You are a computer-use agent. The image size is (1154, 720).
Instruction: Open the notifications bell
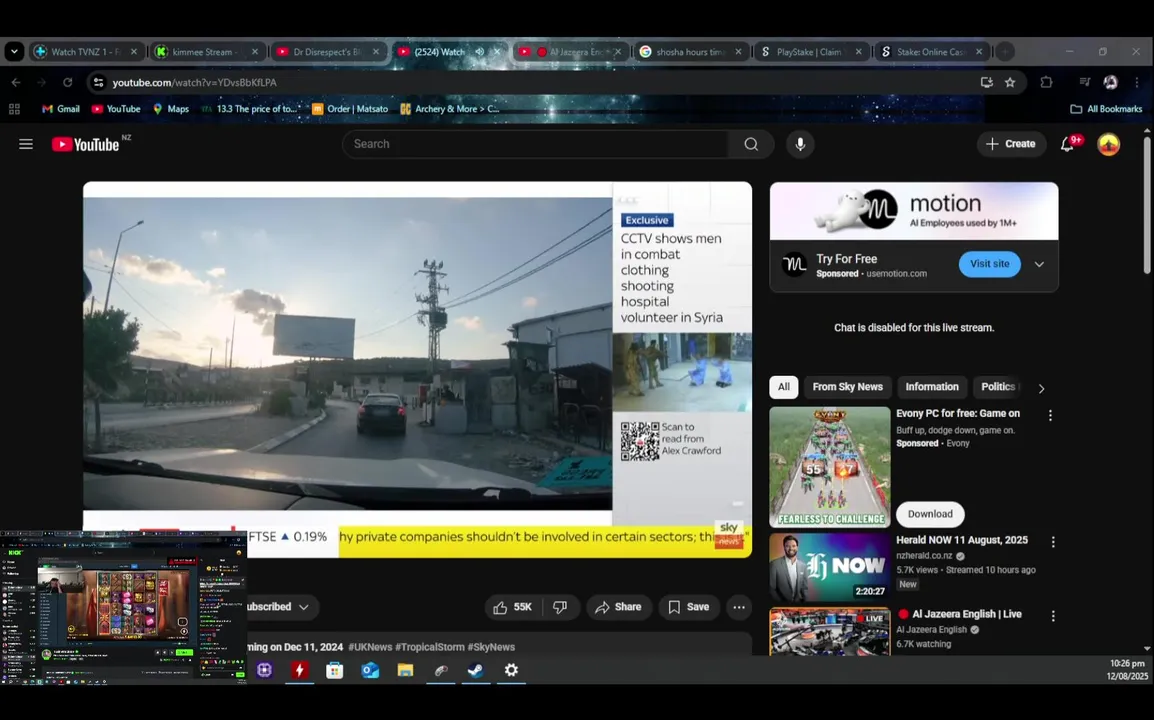point(1067,144)
